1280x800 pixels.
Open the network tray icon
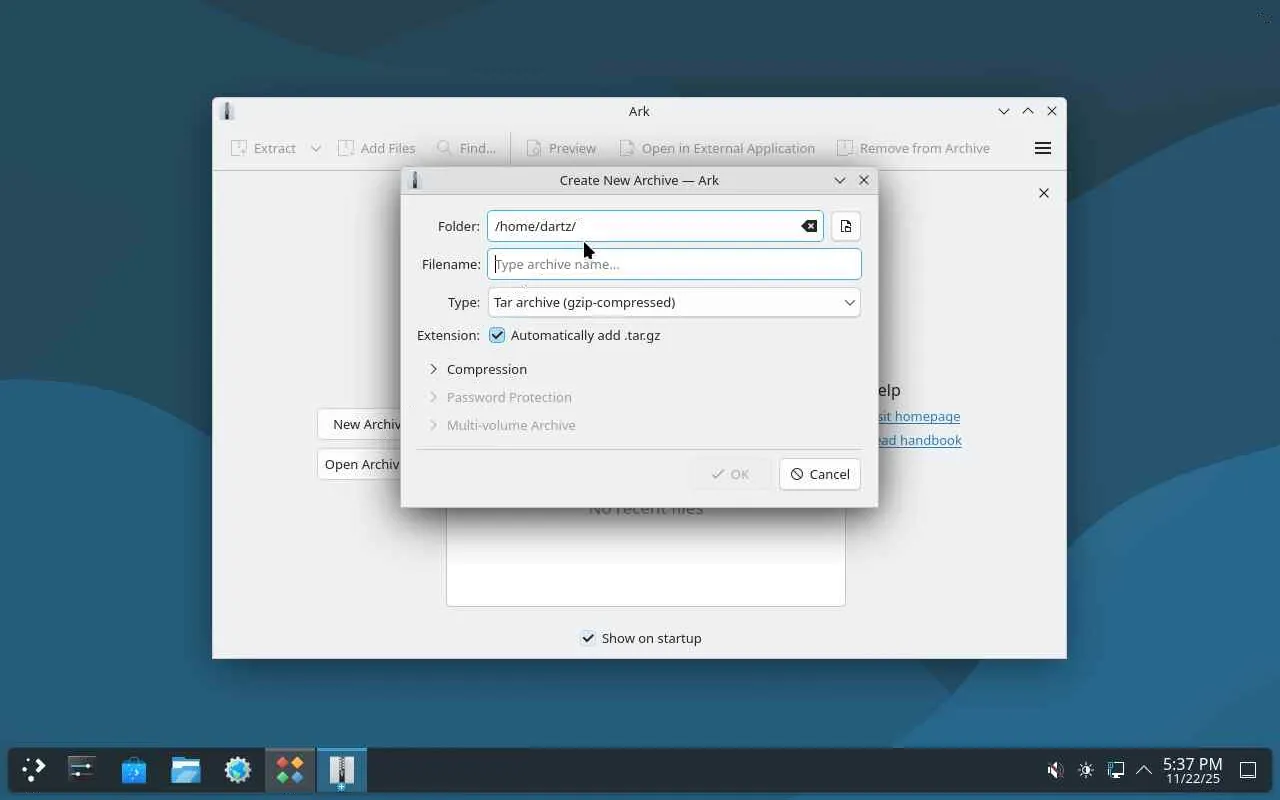[x=1116, y=770]
